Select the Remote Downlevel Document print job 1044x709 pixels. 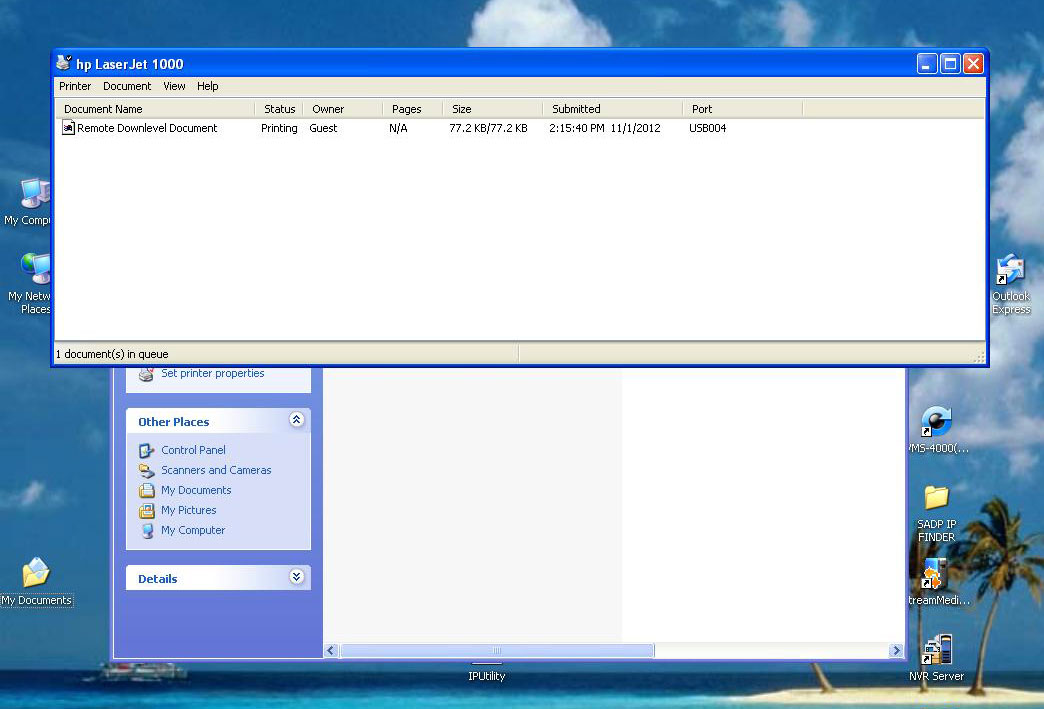click(x=146, y=128)
